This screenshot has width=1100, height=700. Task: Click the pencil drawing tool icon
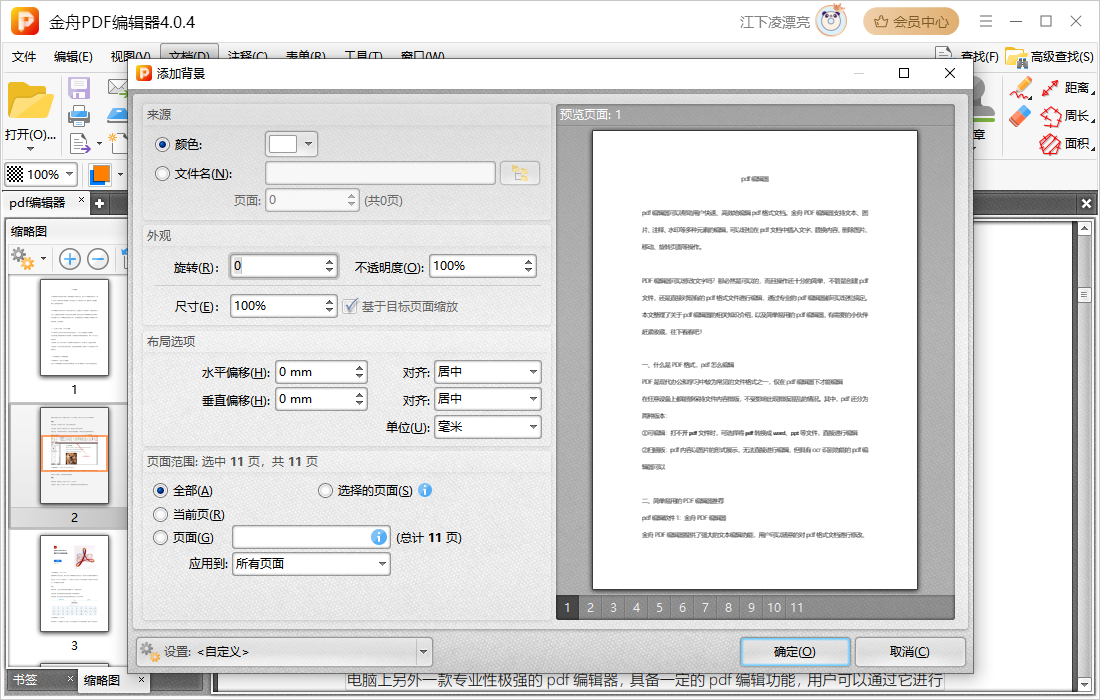pyautogui.click(x=1021, y=88)
